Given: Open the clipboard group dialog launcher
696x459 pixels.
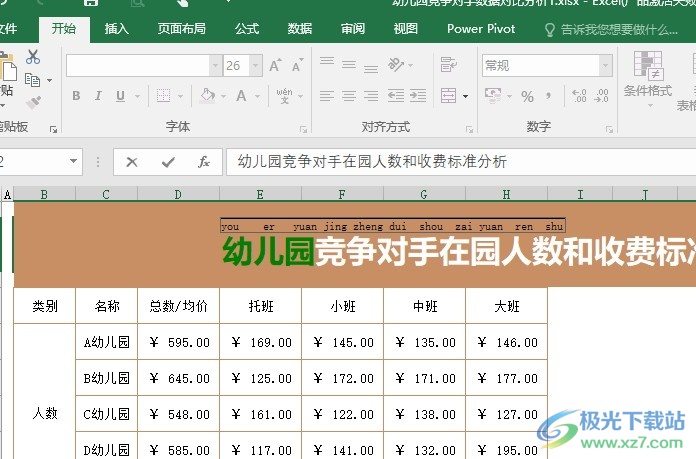Looking at the screenshot, I should pos(54,129).
